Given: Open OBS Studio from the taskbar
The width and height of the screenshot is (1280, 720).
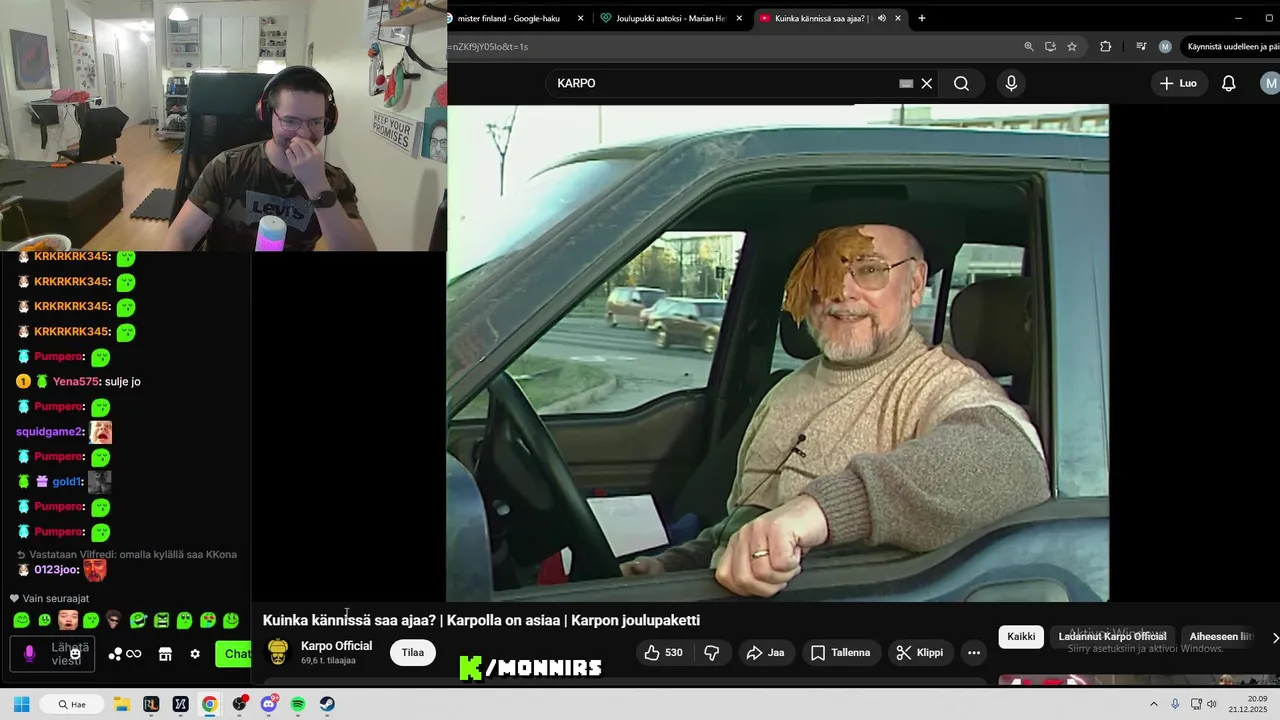Looking at the screenshot, I should (239, 704).
